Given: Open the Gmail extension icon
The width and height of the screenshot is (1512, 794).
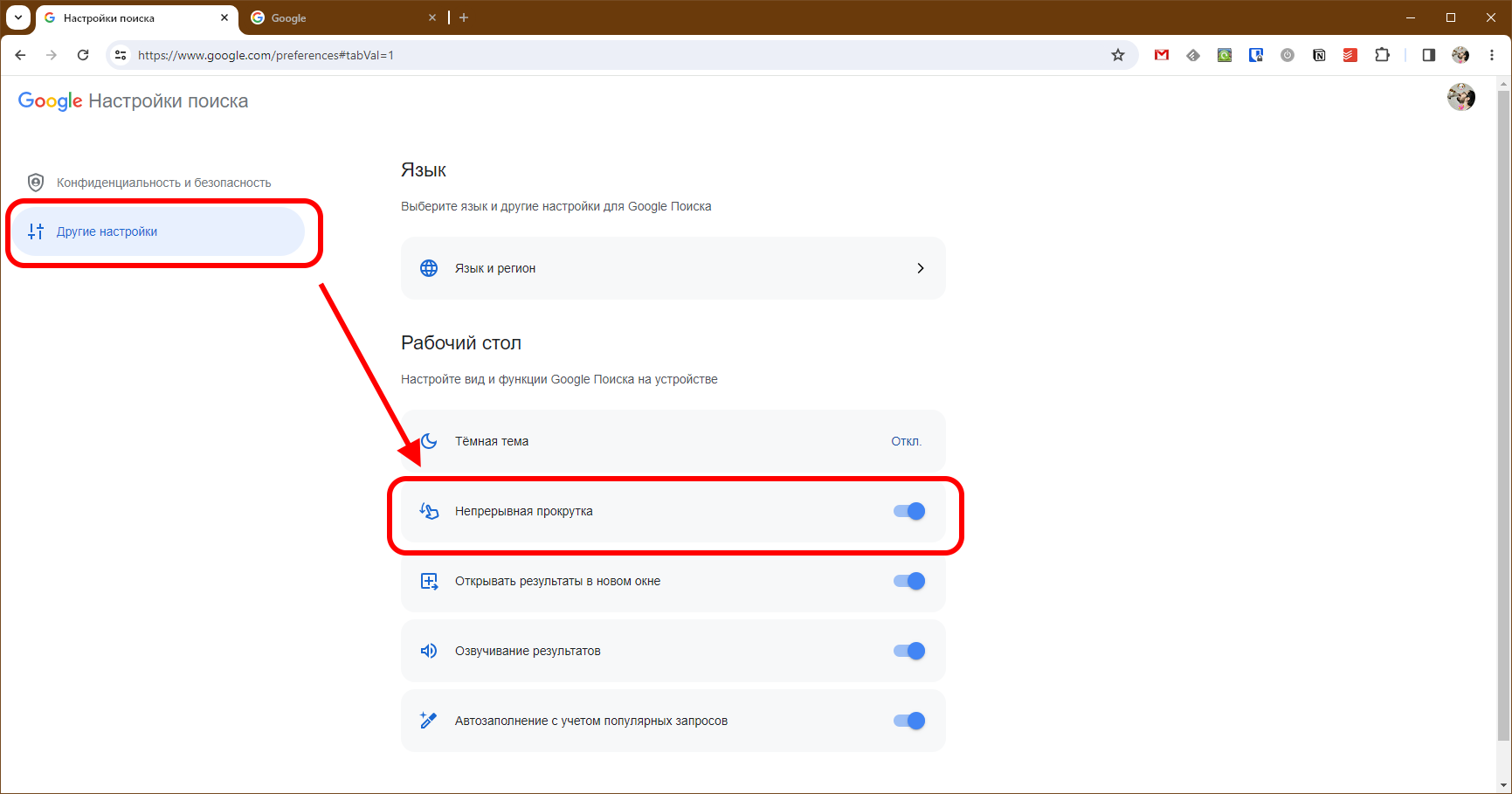Looking at the screenshot, I should [x=1162, y=55].
